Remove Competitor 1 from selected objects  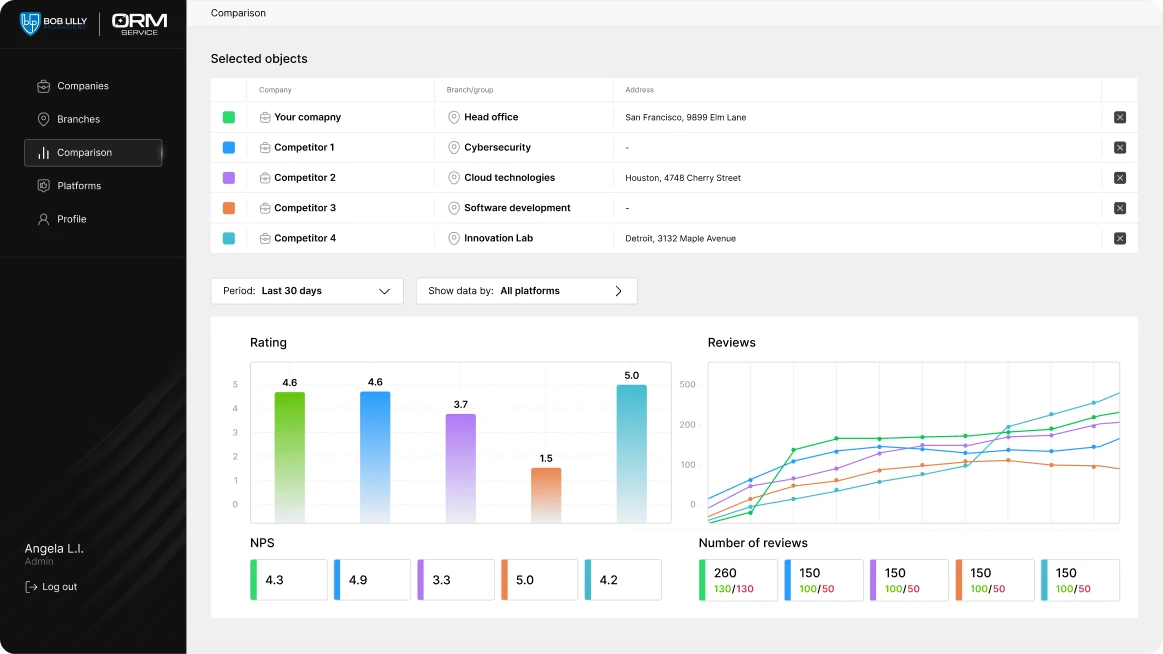(1120, 148)
